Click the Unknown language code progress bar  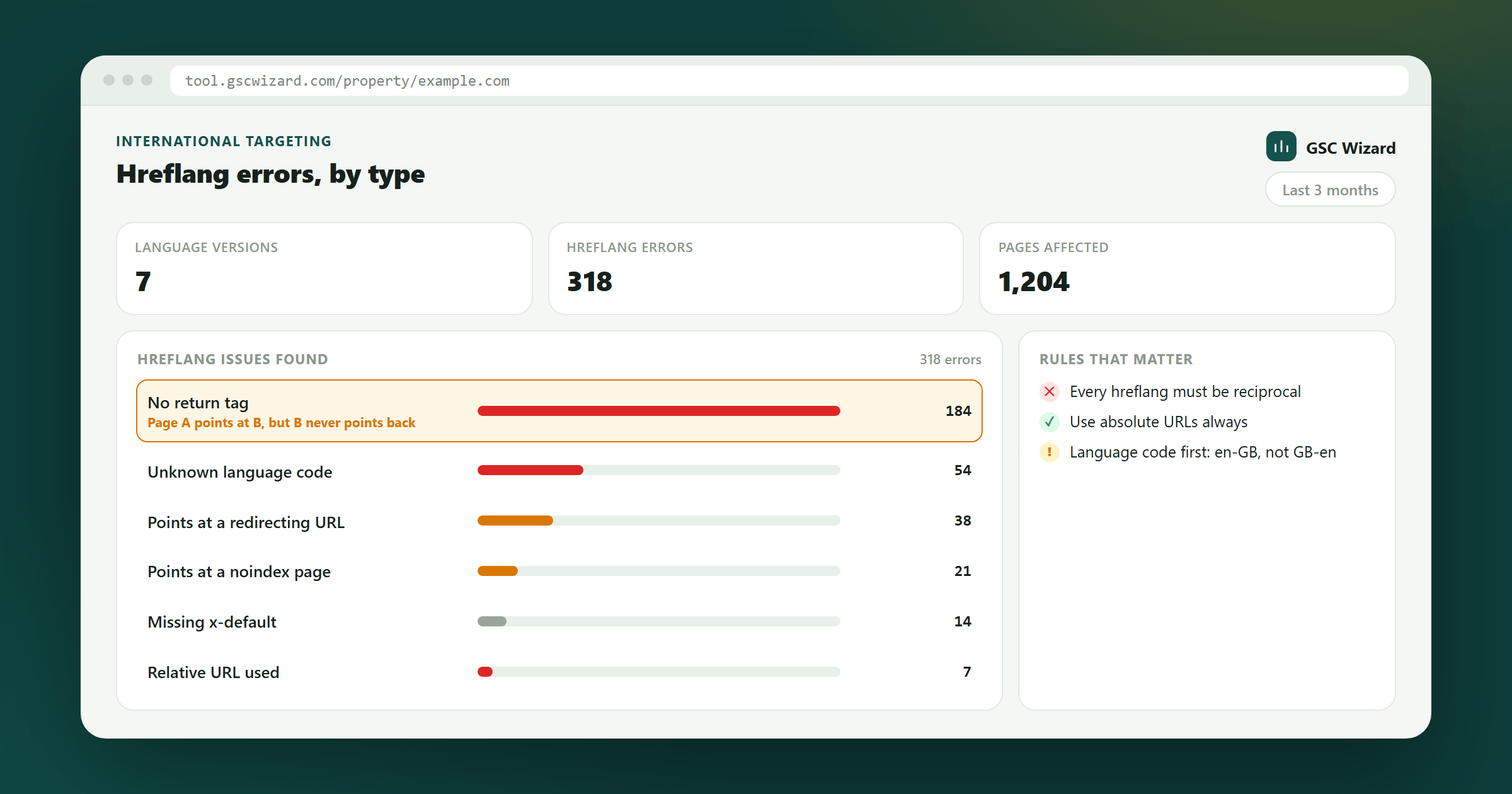pos(659,470)
